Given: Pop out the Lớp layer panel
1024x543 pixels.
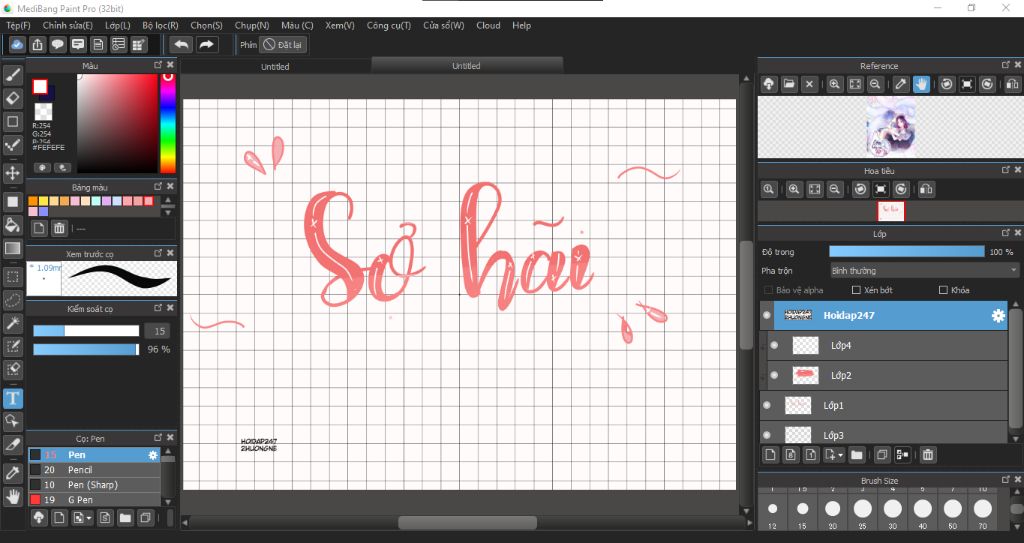Looking at the screenshot, I should coord(1006,233).
